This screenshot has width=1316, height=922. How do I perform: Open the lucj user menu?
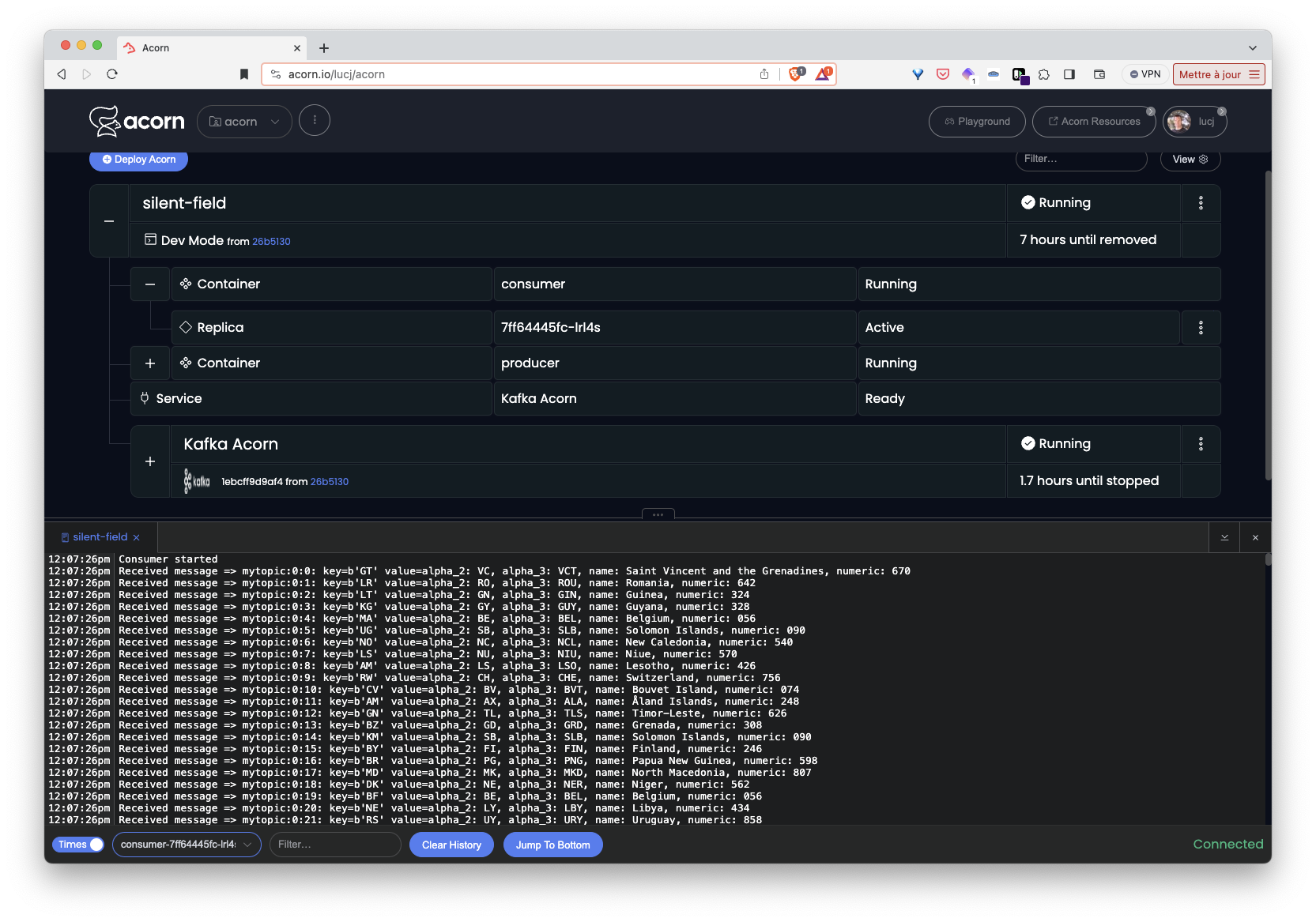pyautogui.click(x=1194, y=122)
